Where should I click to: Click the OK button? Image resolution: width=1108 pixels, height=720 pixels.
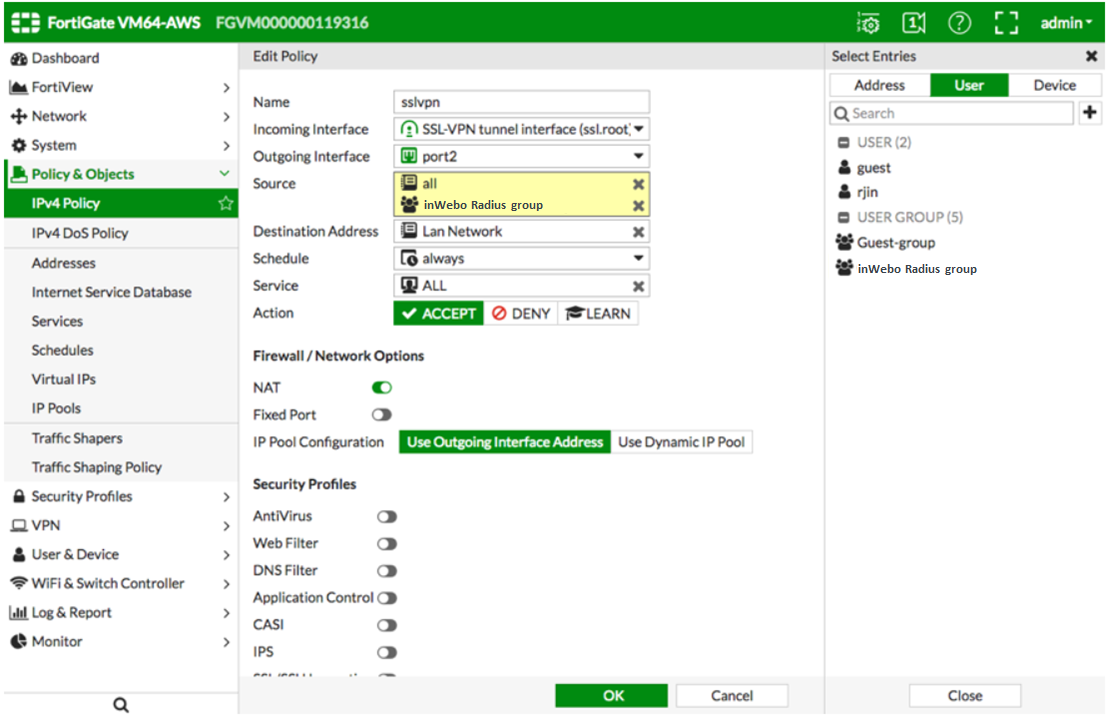pos(612,696)
